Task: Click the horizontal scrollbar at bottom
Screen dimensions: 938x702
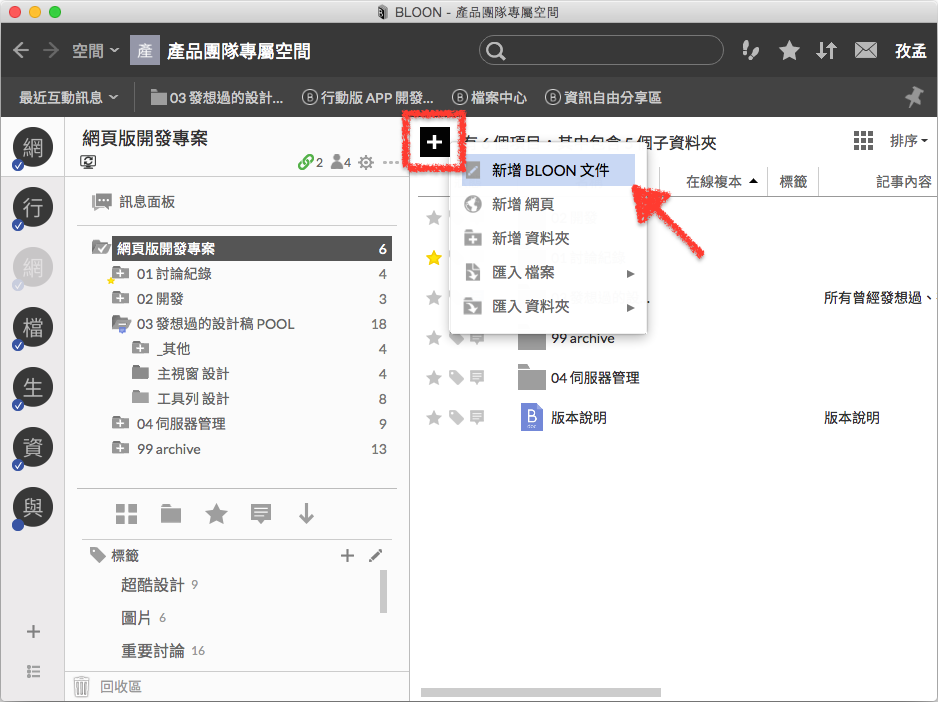Action: 541,692
